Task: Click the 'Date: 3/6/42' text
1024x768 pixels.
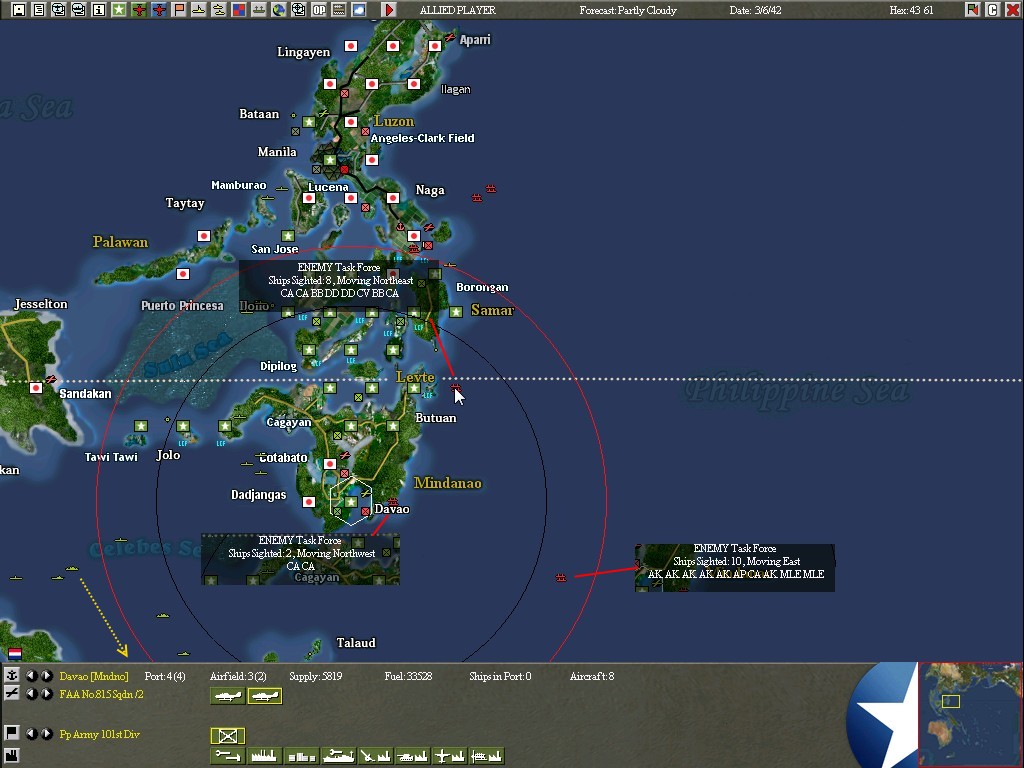Action: (x=756, y=10)
